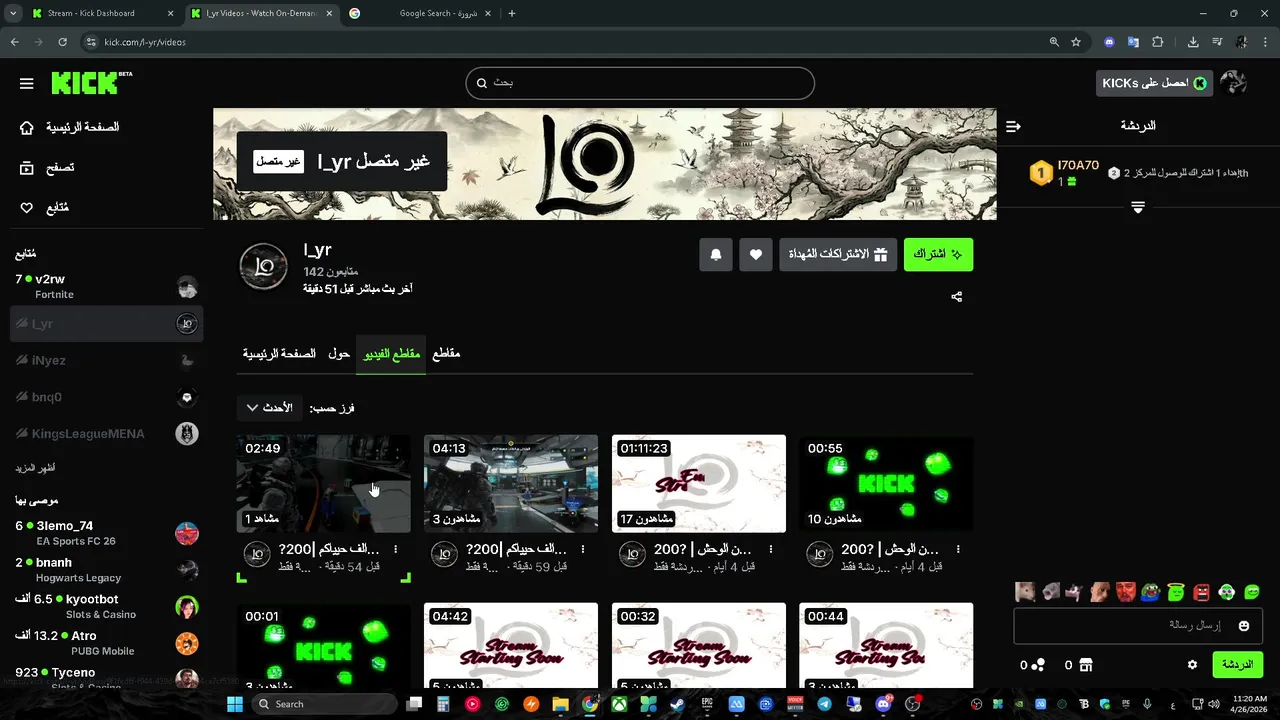Open chat settings gear icon
Screen dimensions: 1280x720
[1192, 665]
